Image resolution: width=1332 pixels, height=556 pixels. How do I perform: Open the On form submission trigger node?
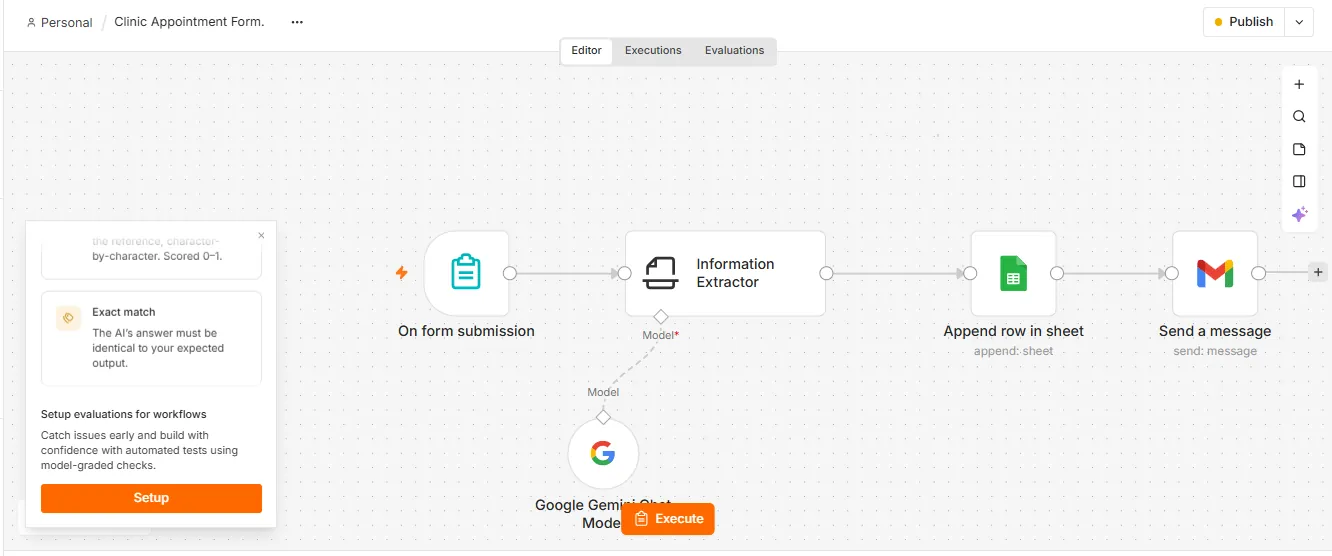466,273
